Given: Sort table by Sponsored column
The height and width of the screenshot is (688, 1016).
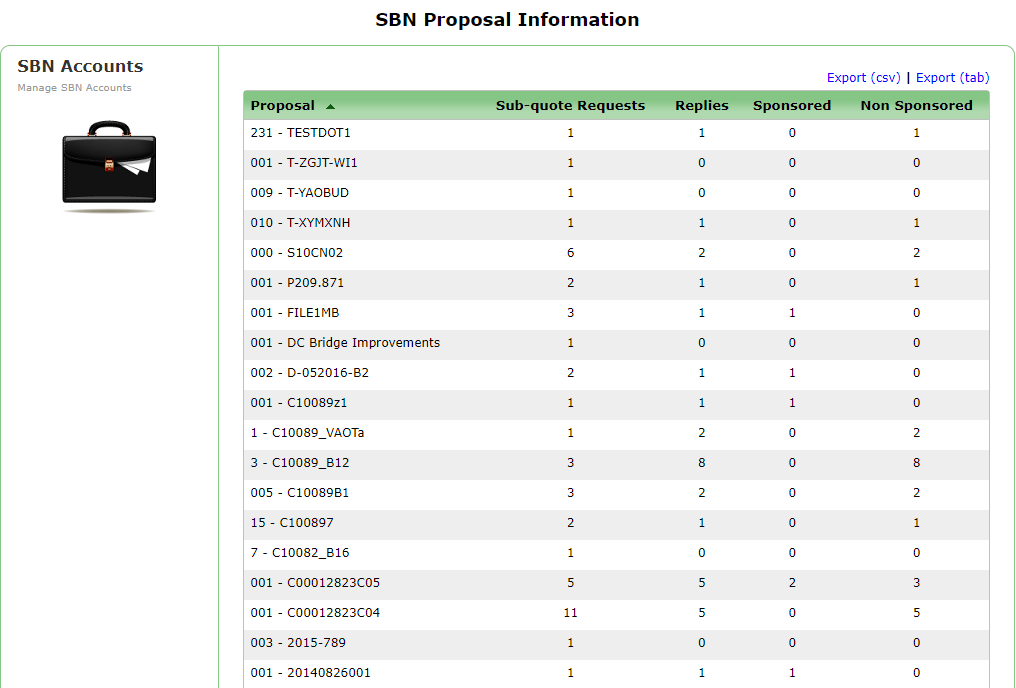Looking at the screenshot, I should (791, 106).
